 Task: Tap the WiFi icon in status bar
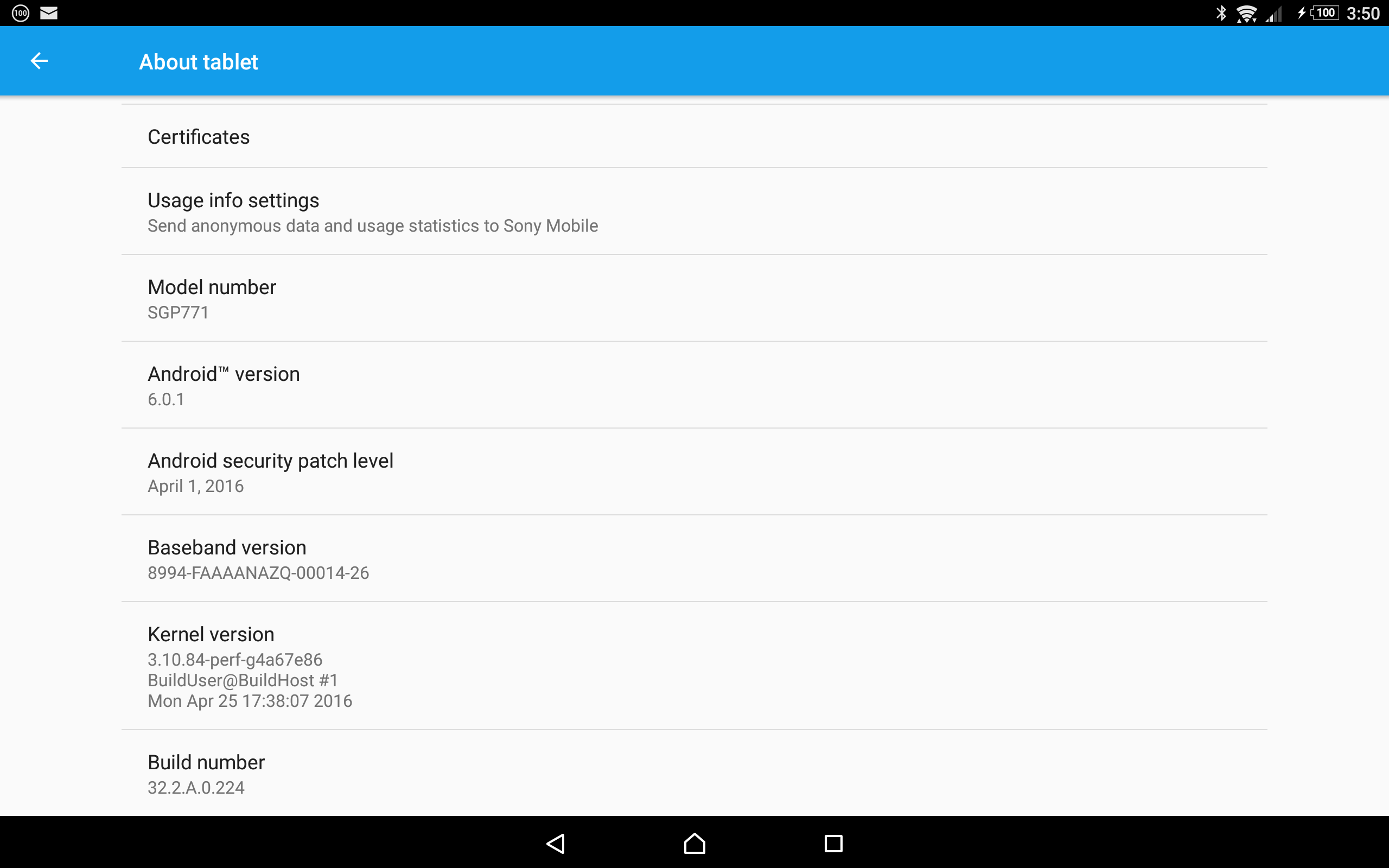click(x=1242, y=13)
